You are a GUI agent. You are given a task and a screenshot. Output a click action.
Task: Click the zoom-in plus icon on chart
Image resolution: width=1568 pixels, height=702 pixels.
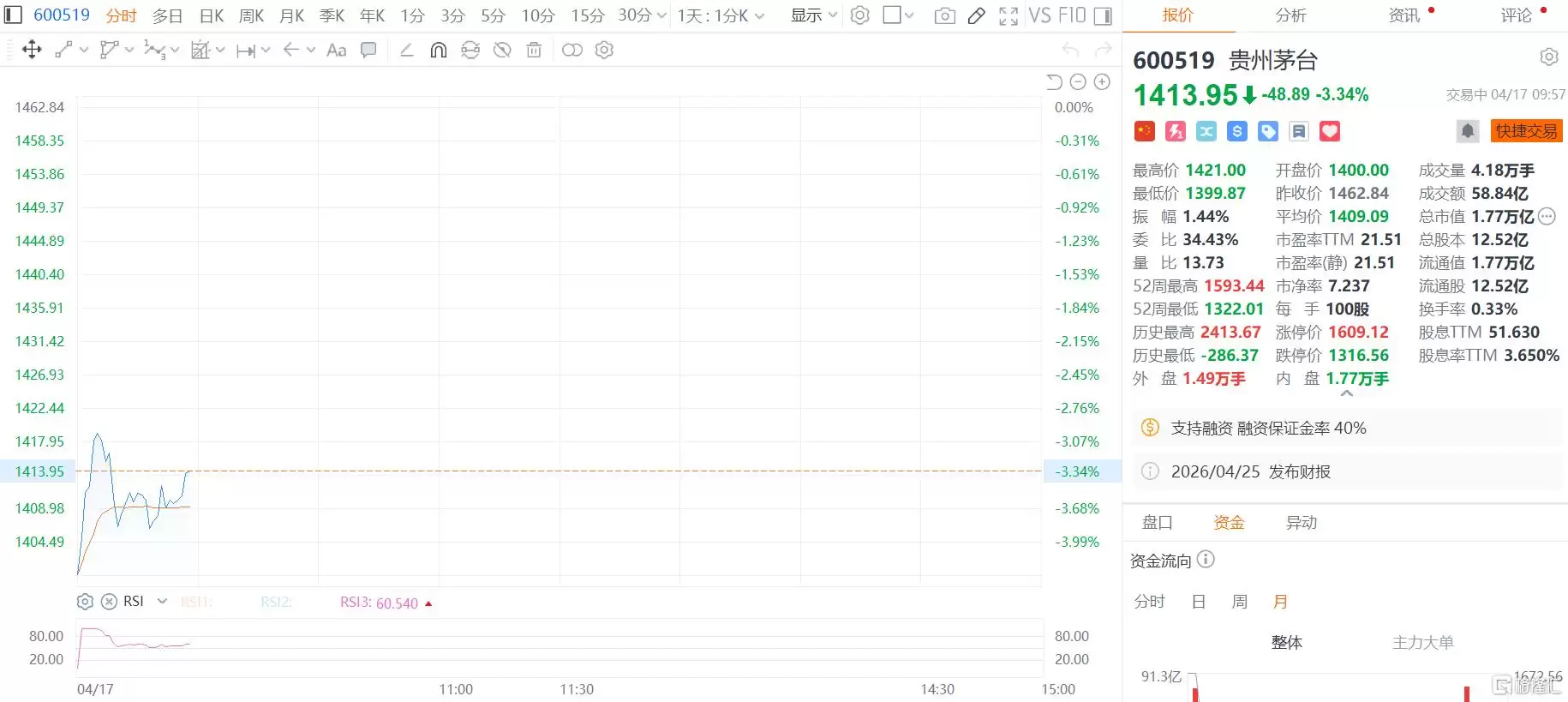(x=1102, y=81)
